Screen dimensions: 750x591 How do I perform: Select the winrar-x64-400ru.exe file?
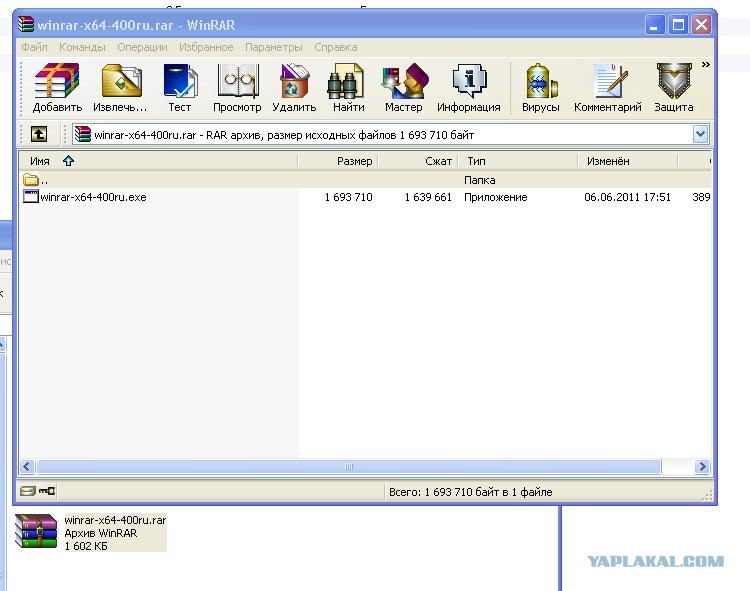pyautogui.click(x=93, y=197)
